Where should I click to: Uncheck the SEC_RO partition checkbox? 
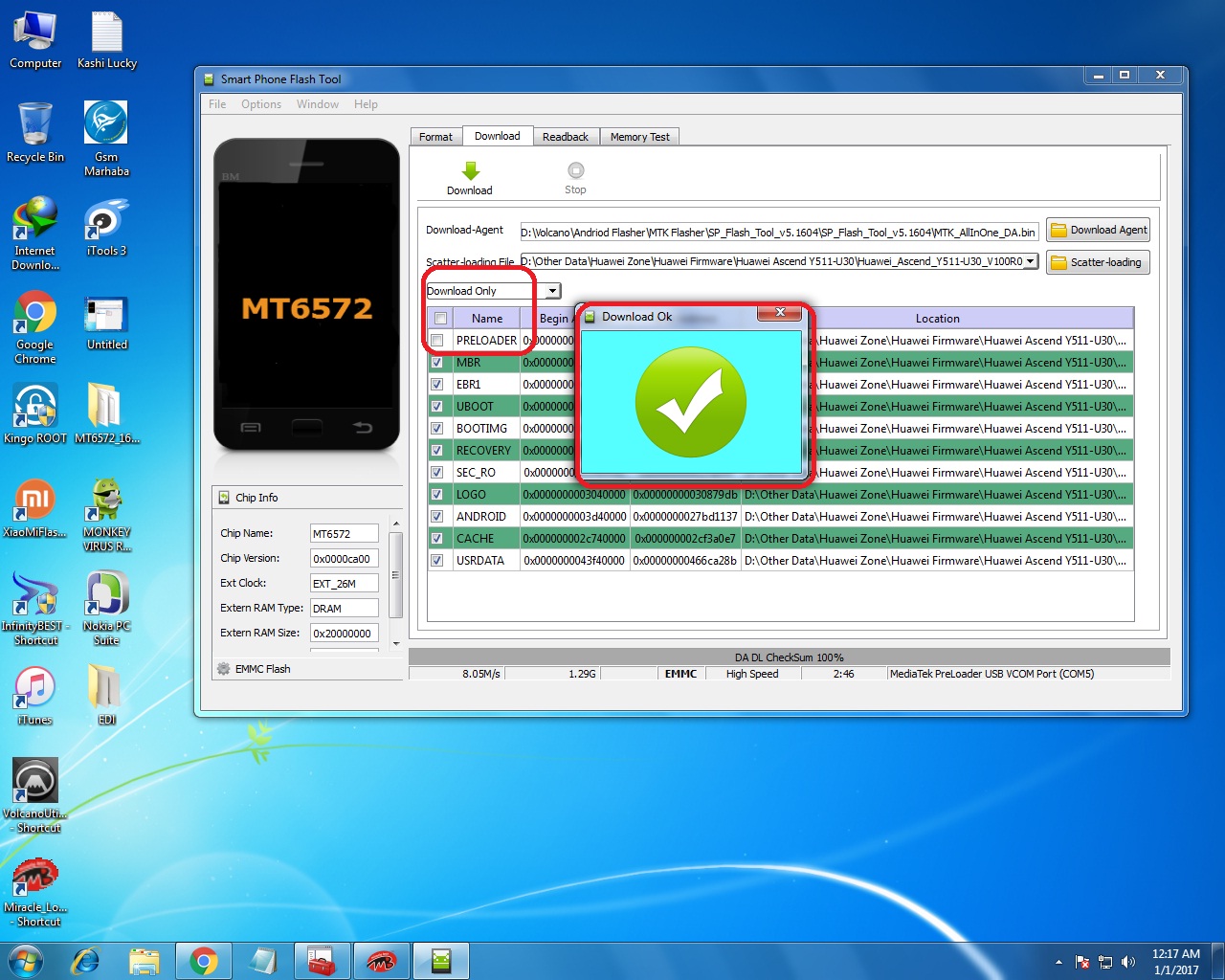[x=437, y=473]
